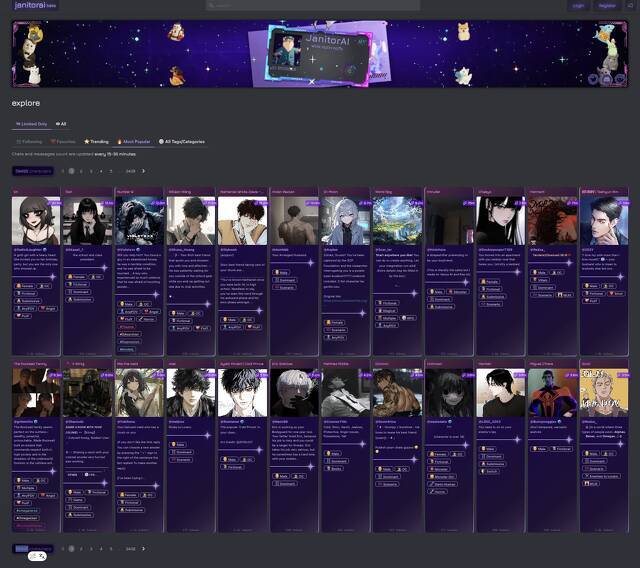Open the top sort order dropdown
Screen dimensions: 640x568
click(33, 171)
